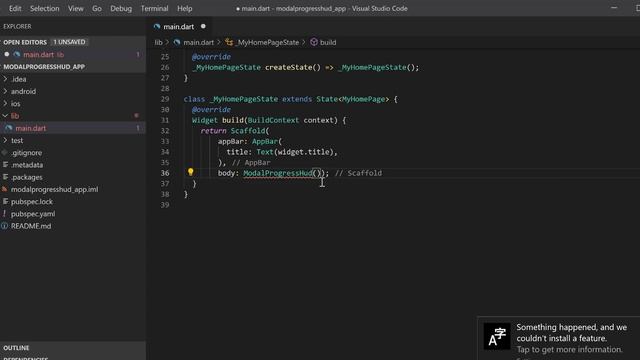Open the pubspec.yaml file
Image resolution: width=640 pixels, height=360 pixels.
point(33,214)
